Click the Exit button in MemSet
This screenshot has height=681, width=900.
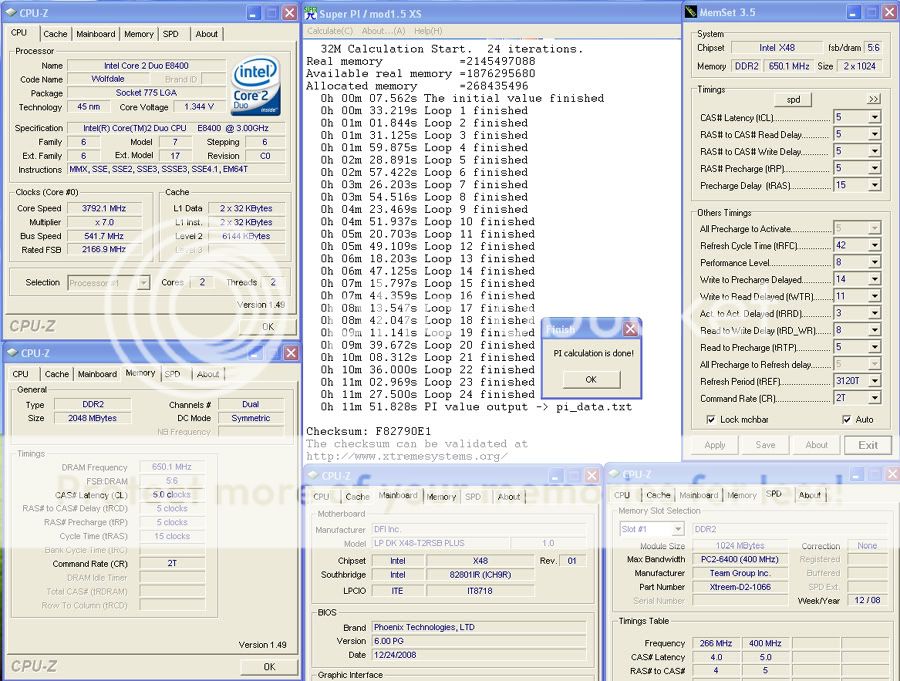coord(868,445)
